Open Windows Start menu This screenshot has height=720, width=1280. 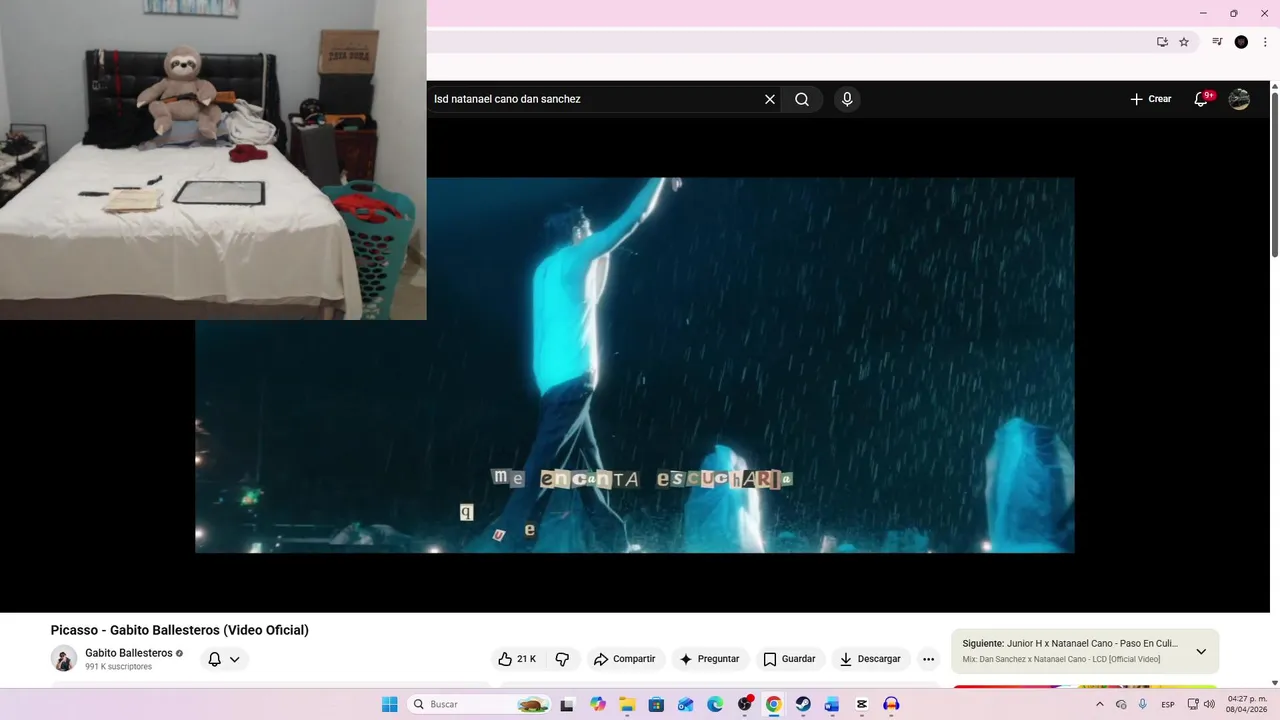tap(390, 704)
